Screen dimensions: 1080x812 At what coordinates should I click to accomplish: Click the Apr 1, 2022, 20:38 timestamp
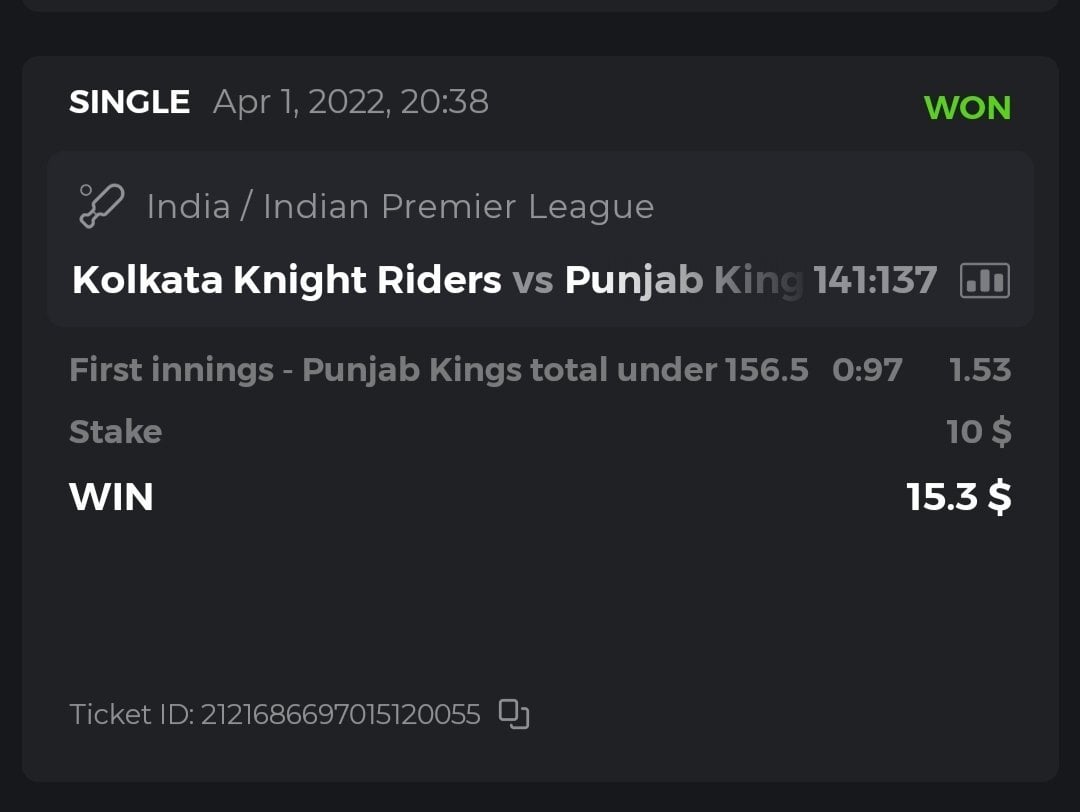(351, 102)
